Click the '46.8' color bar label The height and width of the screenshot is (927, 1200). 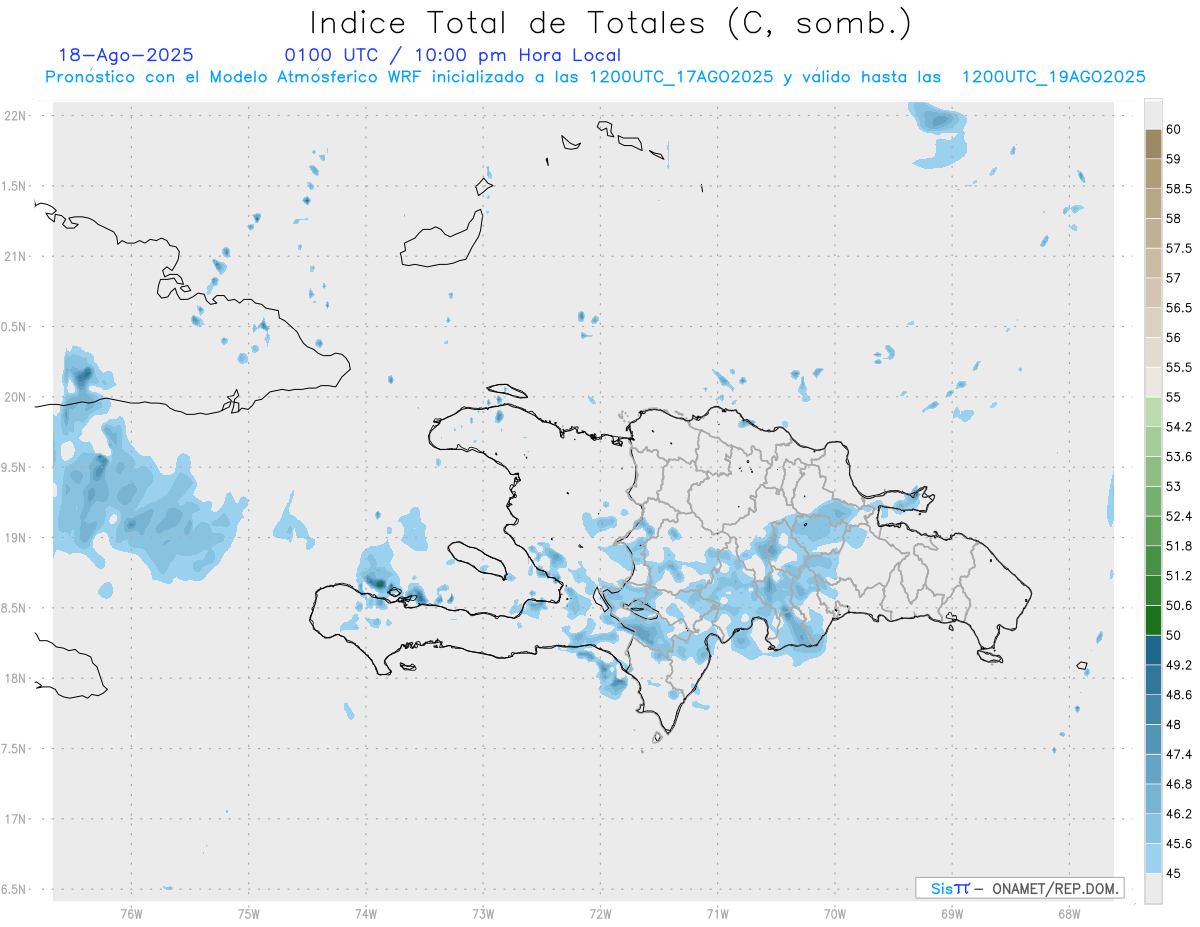pyautogui.click(x=1179, y=784)
